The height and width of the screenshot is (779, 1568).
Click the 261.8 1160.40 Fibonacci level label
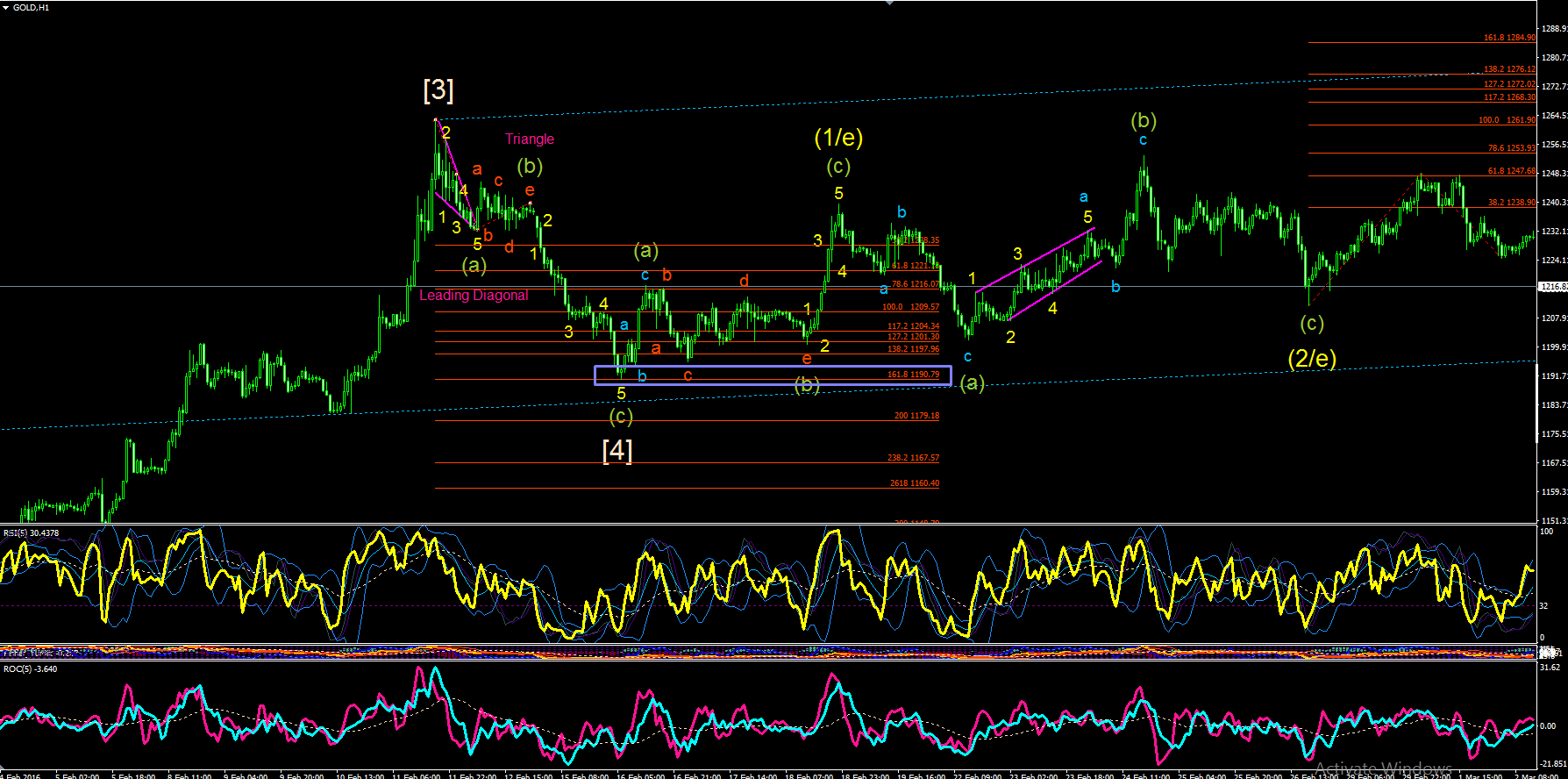point(915,483)
